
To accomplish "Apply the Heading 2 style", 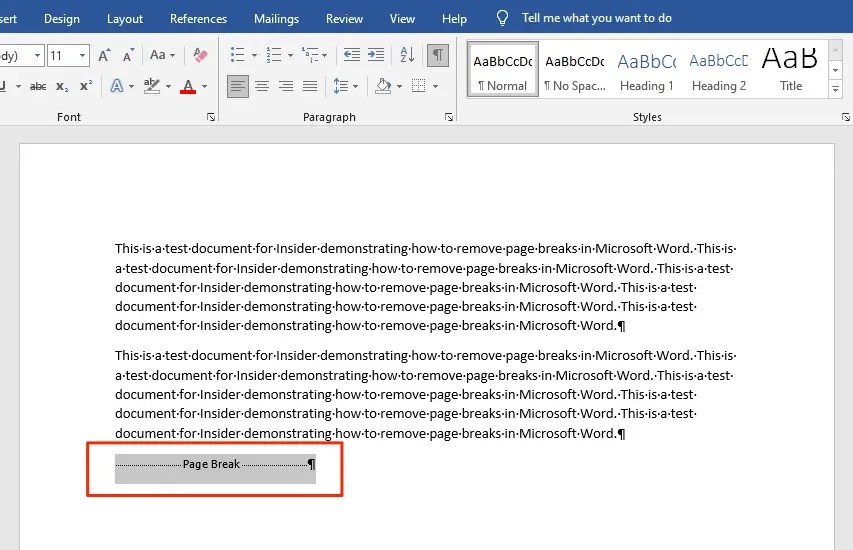I will coord(719,69).
